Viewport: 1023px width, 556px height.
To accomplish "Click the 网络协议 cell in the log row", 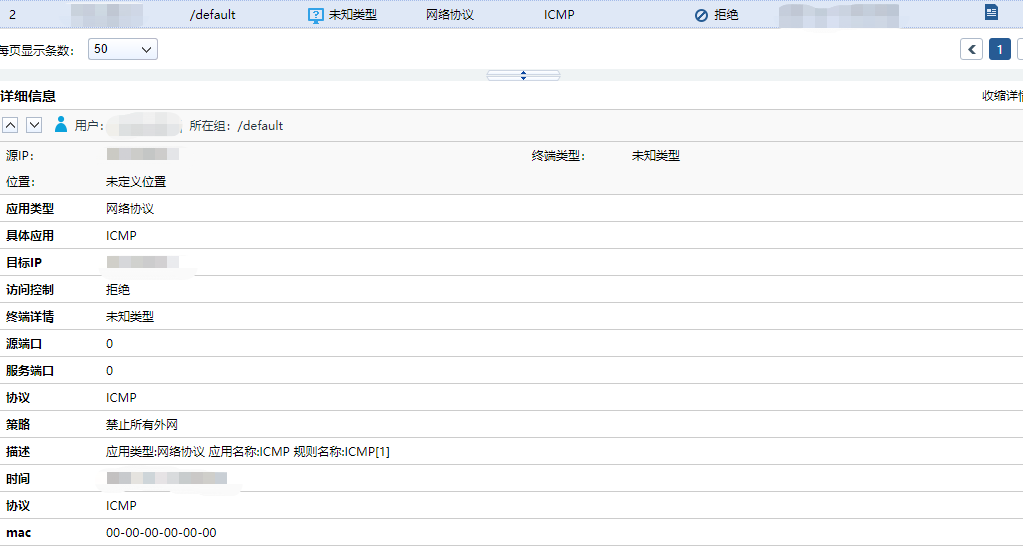I will coord(449,15).
